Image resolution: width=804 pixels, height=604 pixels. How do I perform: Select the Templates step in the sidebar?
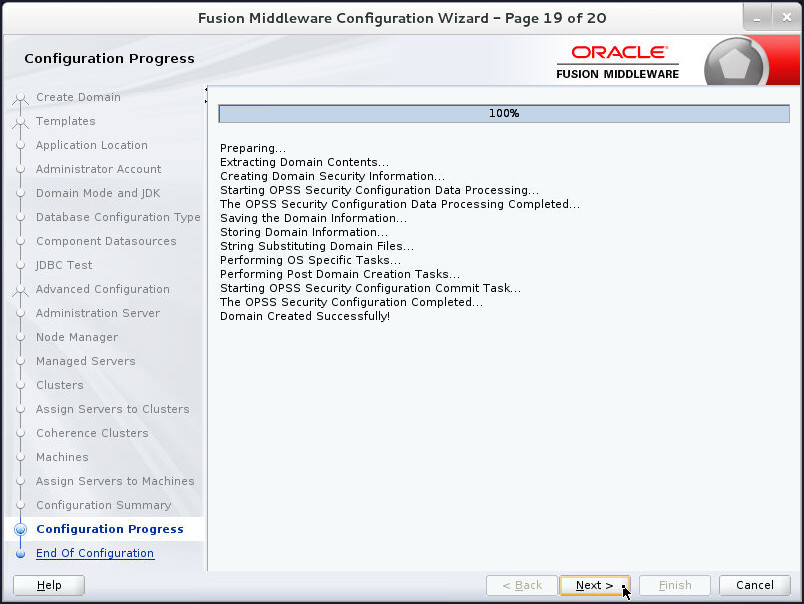click(65, 121)
